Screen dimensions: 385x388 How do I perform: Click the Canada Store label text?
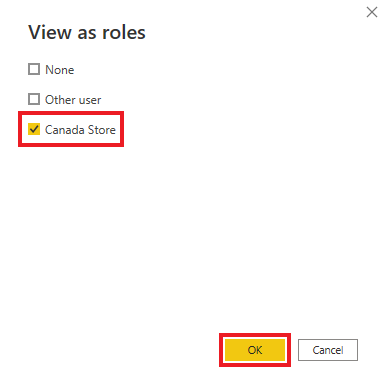tap(80, 130)
